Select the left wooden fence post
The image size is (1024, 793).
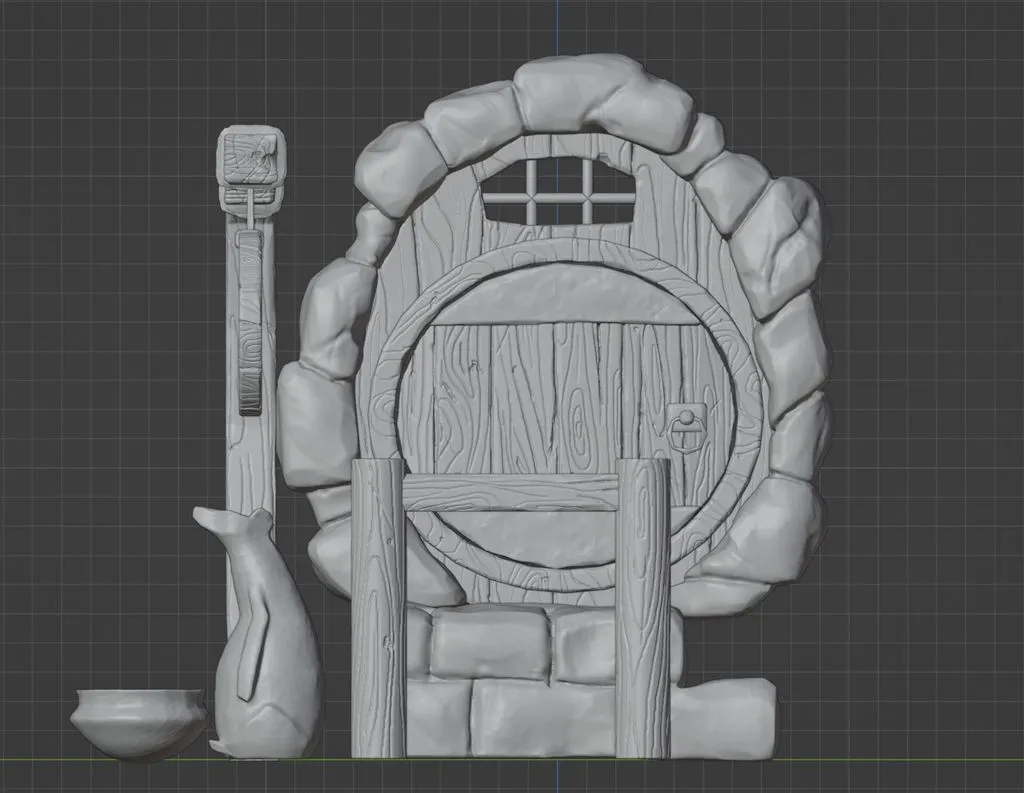(x=377, y=608)
